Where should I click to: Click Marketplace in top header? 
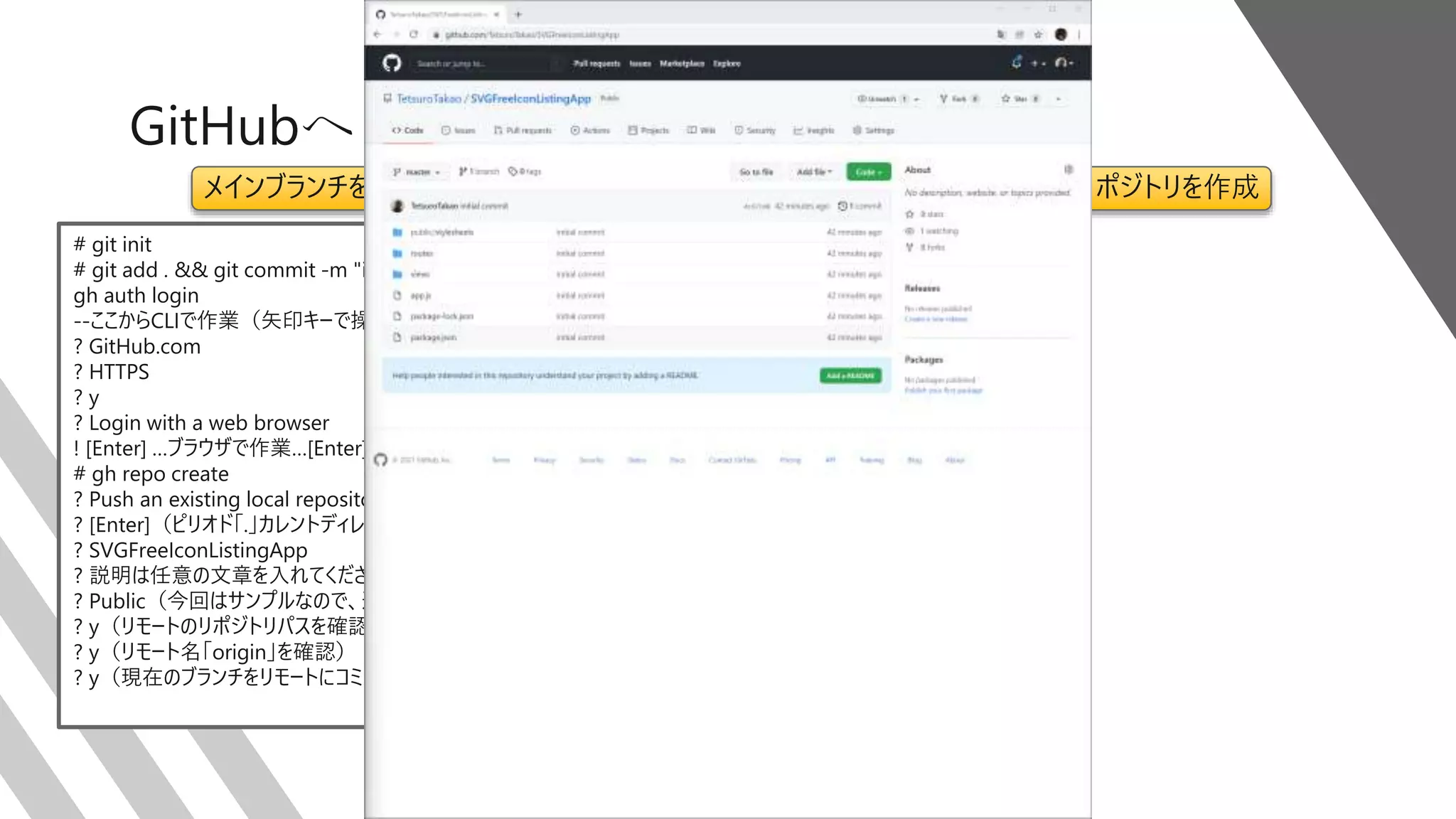click(x=682, y=63)
